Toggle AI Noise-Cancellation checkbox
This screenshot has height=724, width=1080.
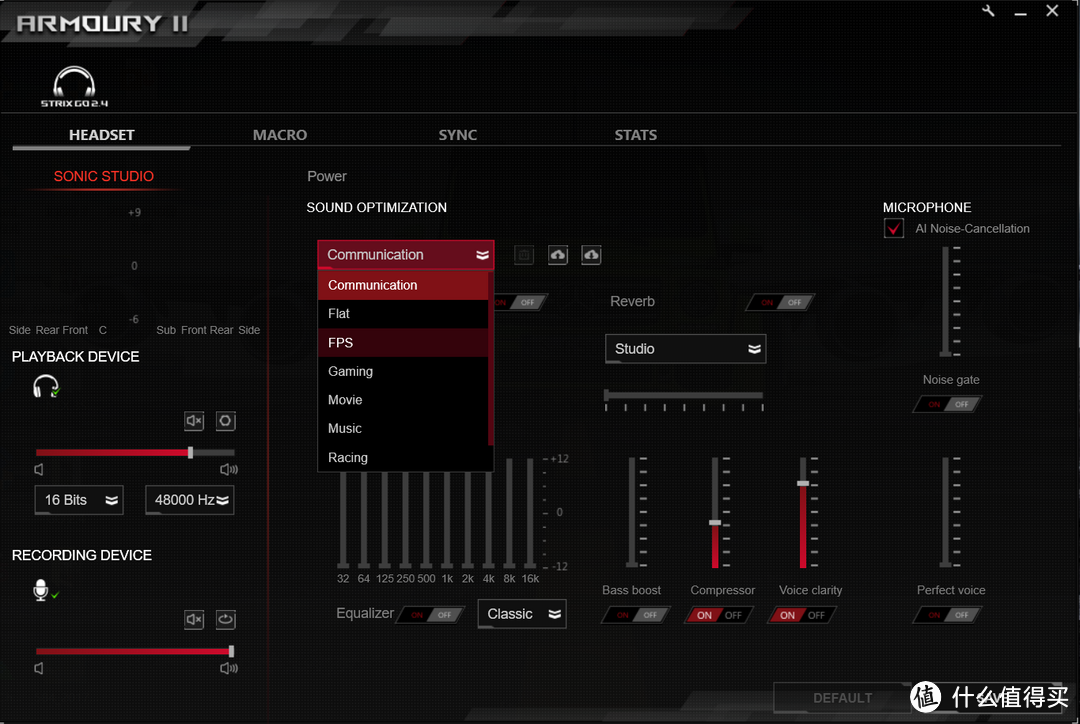click(x=893, y=228)
